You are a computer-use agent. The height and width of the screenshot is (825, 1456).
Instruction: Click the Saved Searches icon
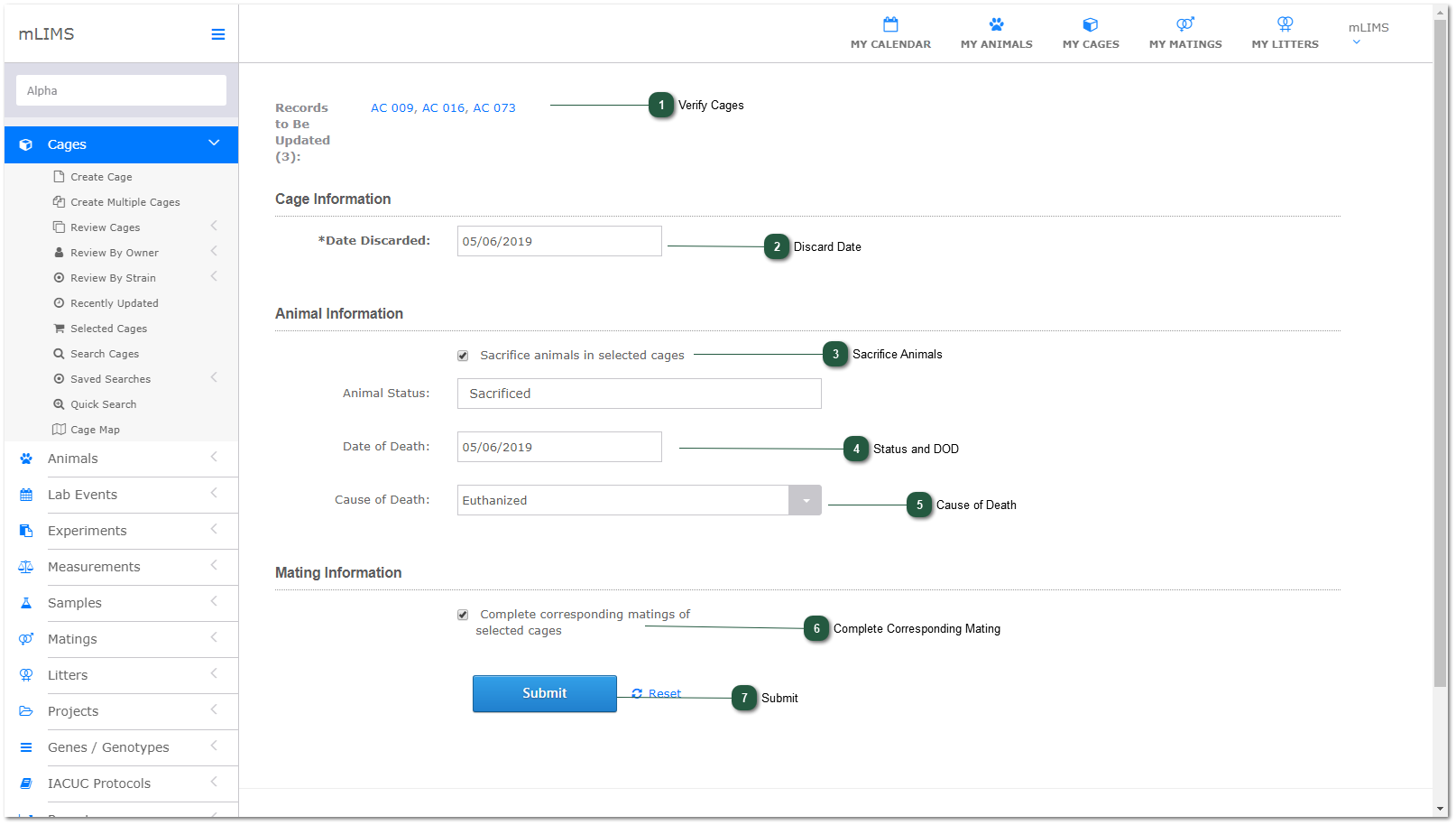tap(59, 379)
